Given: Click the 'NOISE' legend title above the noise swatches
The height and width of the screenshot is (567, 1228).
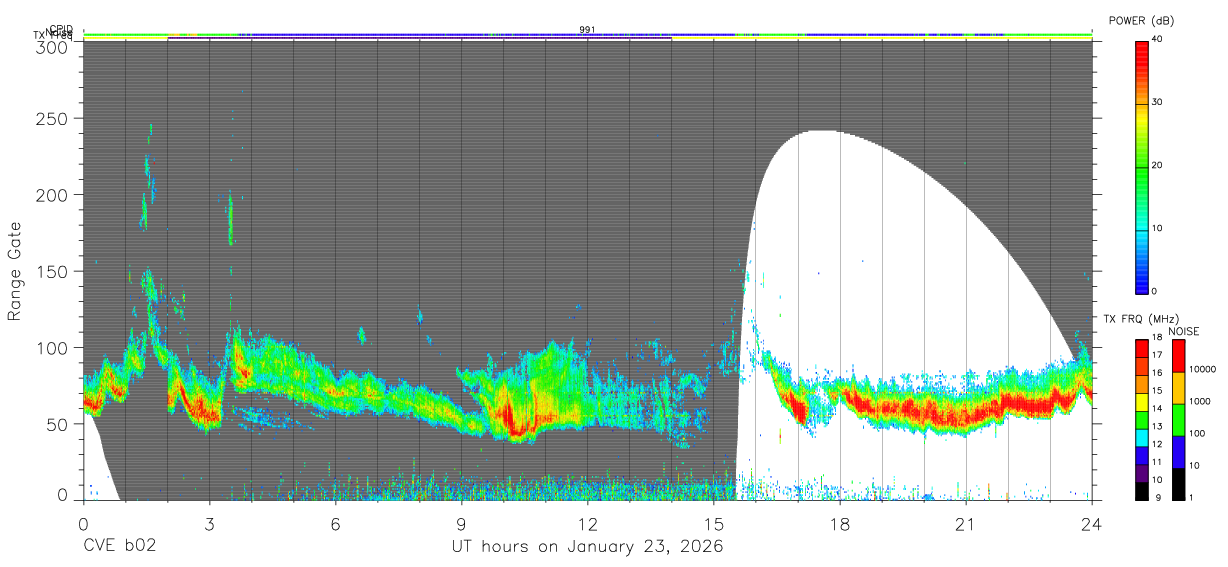Looking at the screenshot, I should tap(1185, 331).
